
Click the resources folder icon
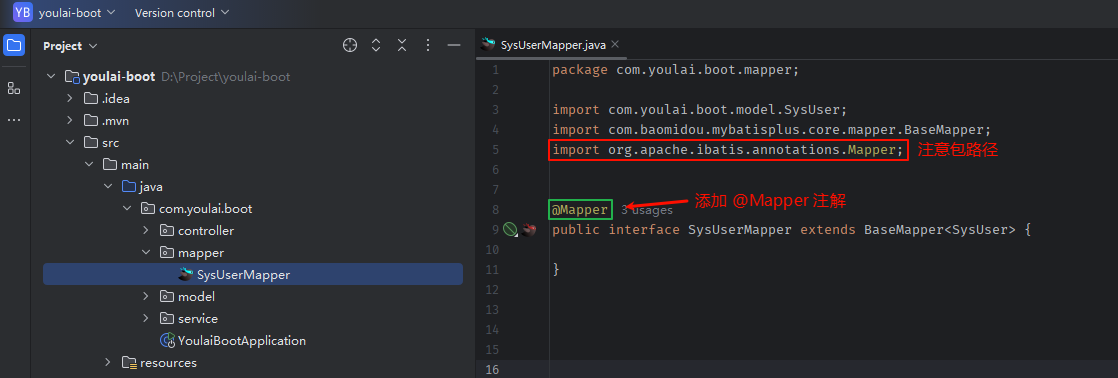129,362
